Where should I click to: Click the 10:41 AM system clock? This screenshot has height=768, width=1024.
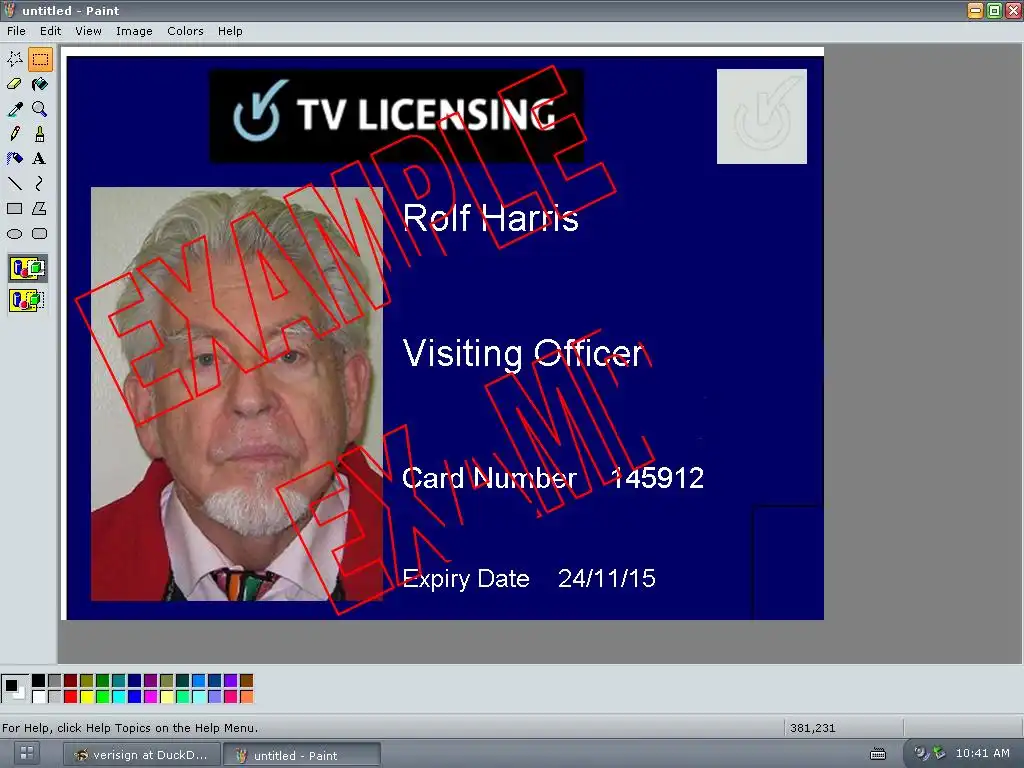pyautogui.click(x=982, y=753)
